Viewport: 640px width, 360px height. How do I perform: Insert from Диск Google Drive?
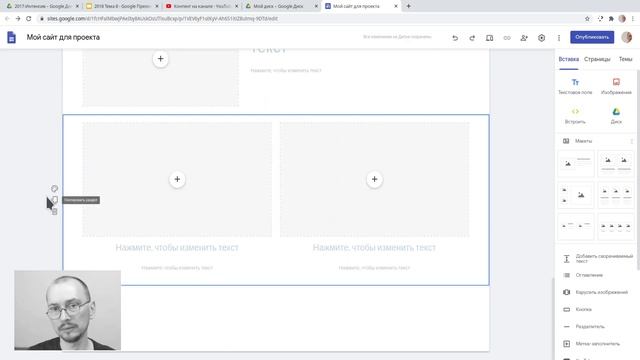616,116
